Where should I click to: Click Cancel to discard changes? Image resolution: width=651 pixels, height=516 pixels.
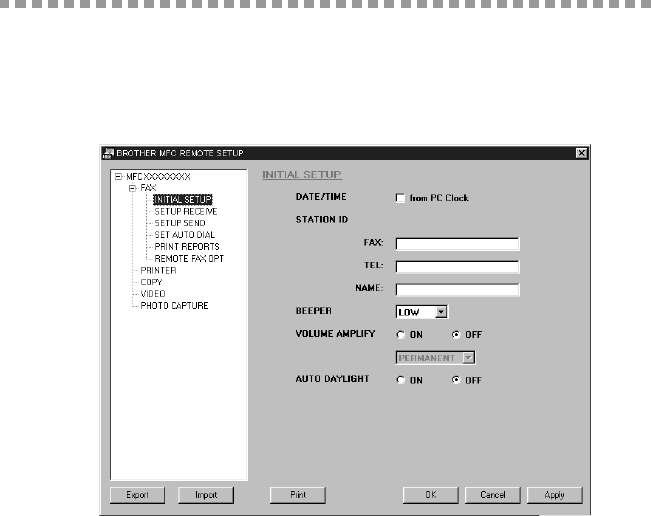[x=492, y=495]
